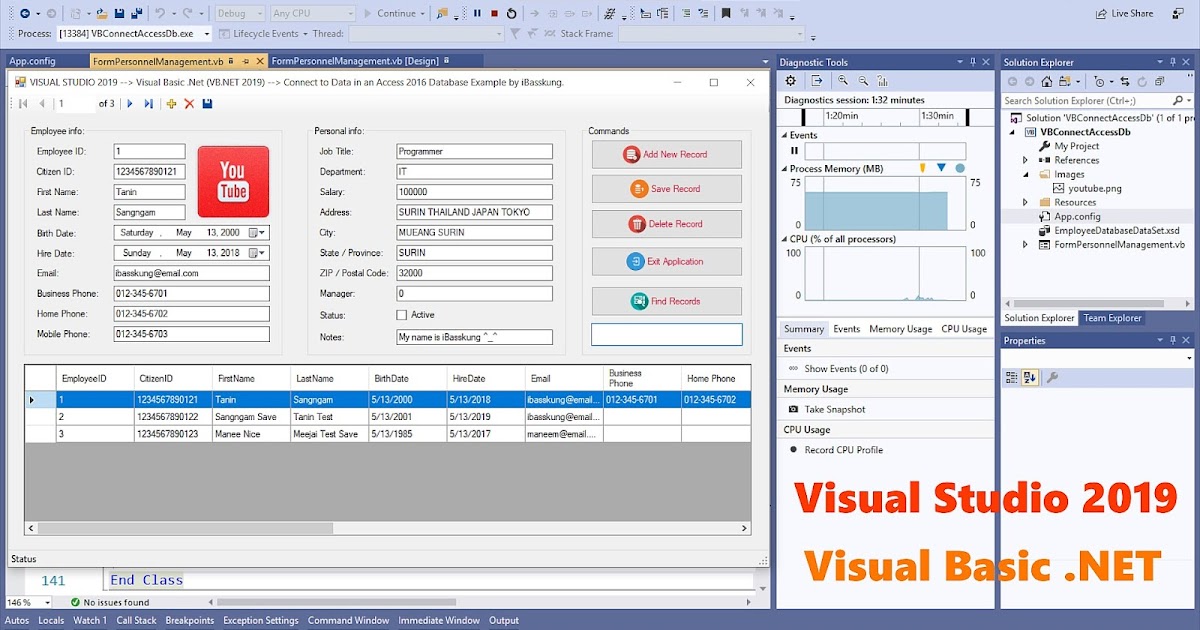Zoom in on the Diagnostic Tools timeline
Image resolution: width=1200 pixels, height=630 pixels.
point(843,80)
